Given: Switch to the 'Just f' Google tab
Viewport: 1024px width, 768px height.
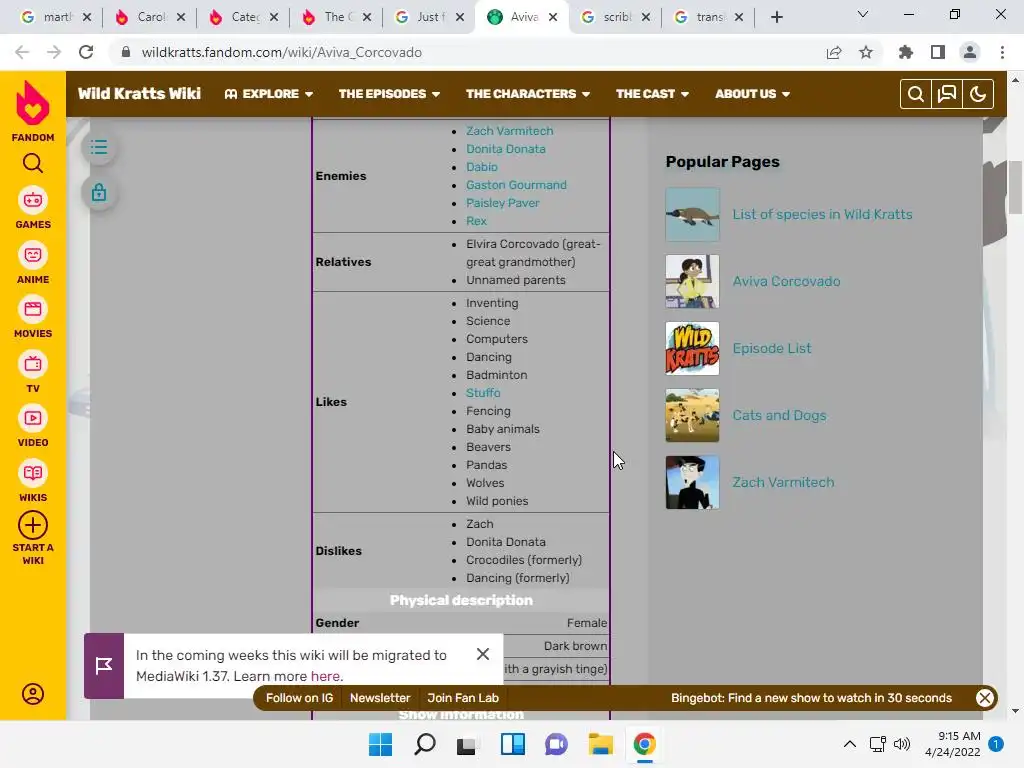Looking at the screenshot, I should pyautogui.click(x=430, y=17).
